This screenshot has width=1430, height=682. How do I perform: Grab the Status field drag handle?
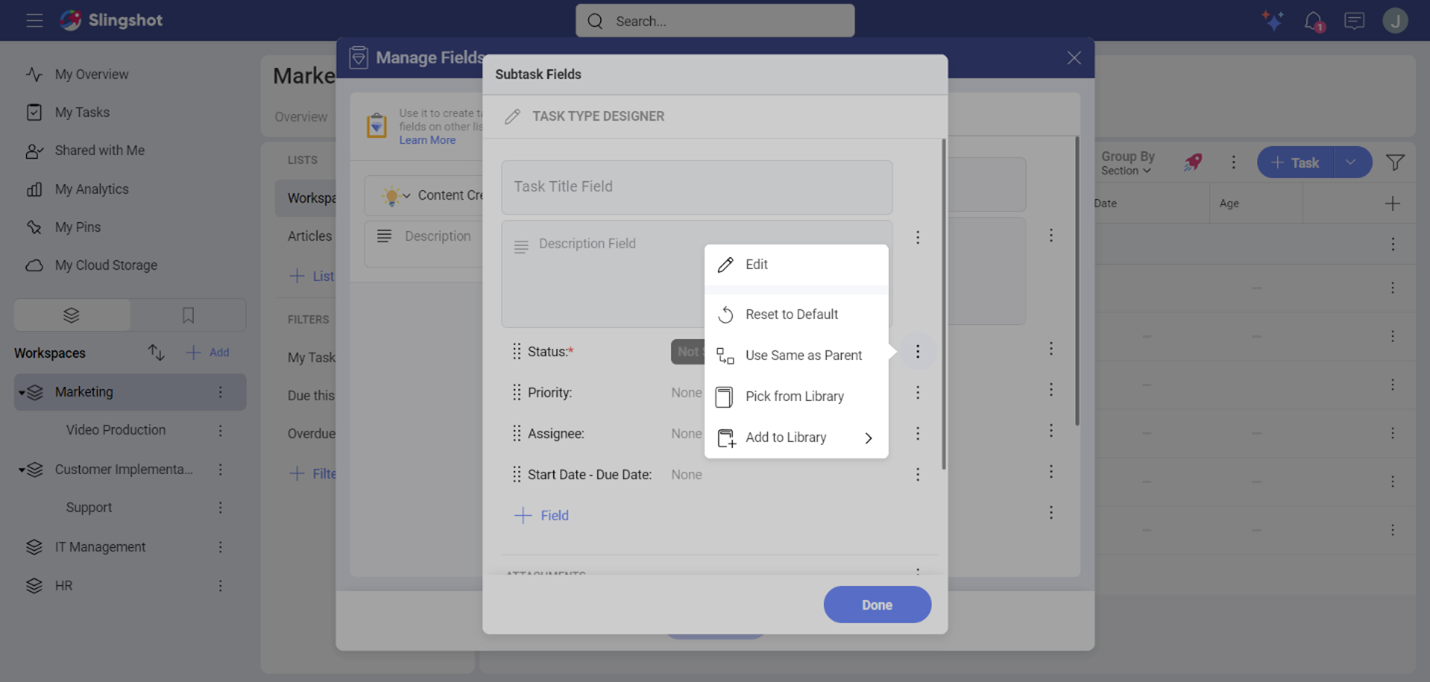click(x=516, y=352)
